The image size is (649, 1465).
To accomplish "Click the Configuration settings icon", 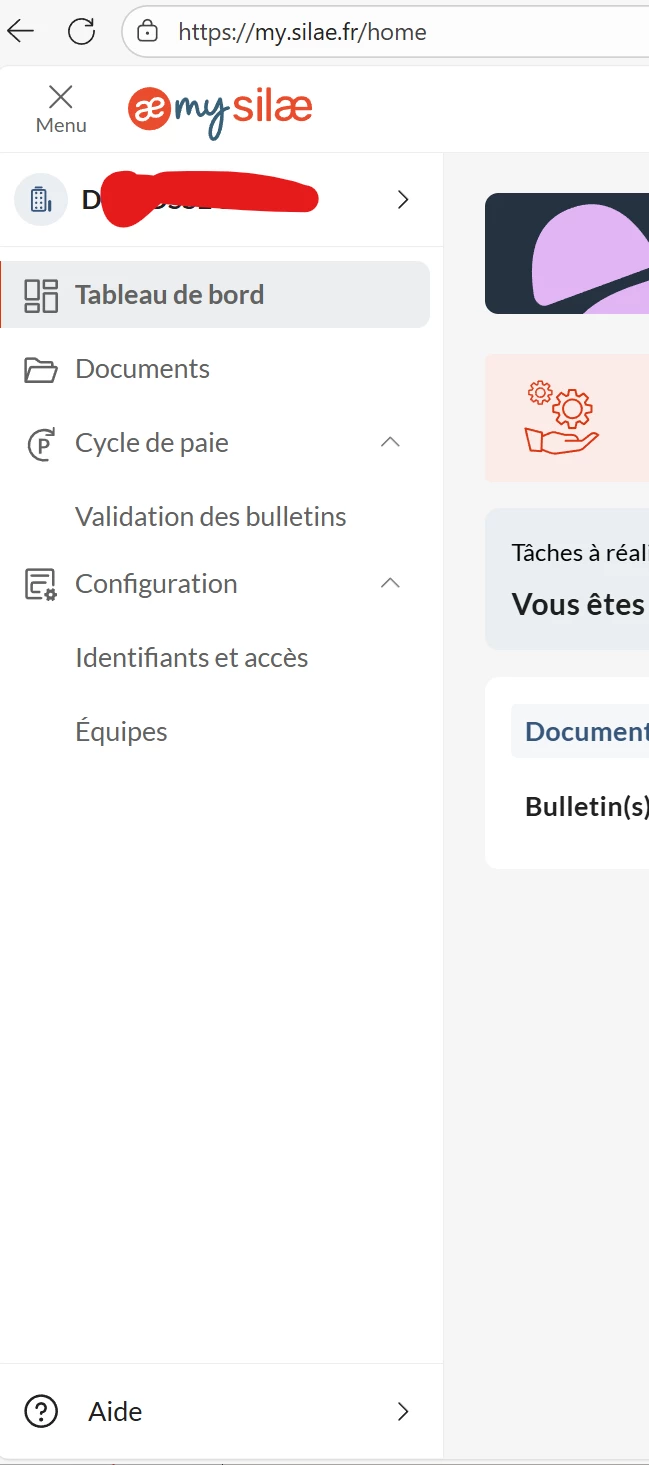I will (x=41, y=584).
